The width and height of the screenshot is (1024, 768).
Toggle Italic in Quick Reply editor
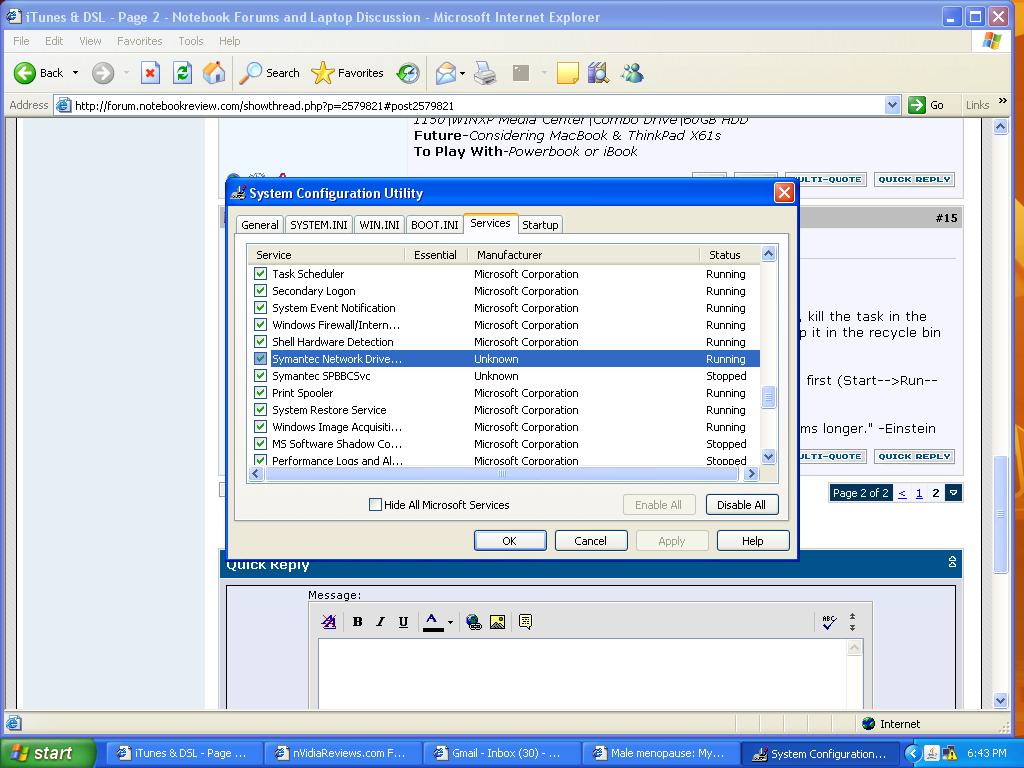coord(380,622)
